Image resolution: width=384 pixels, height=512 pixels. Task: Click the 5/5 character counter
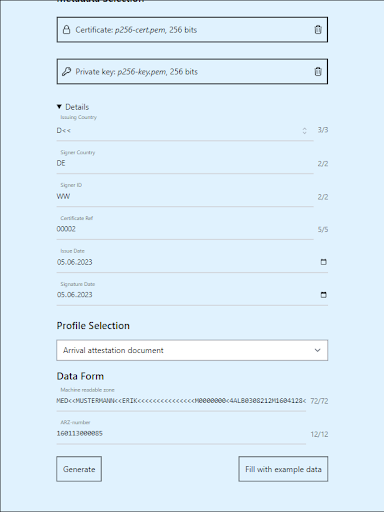coord(323,229)
